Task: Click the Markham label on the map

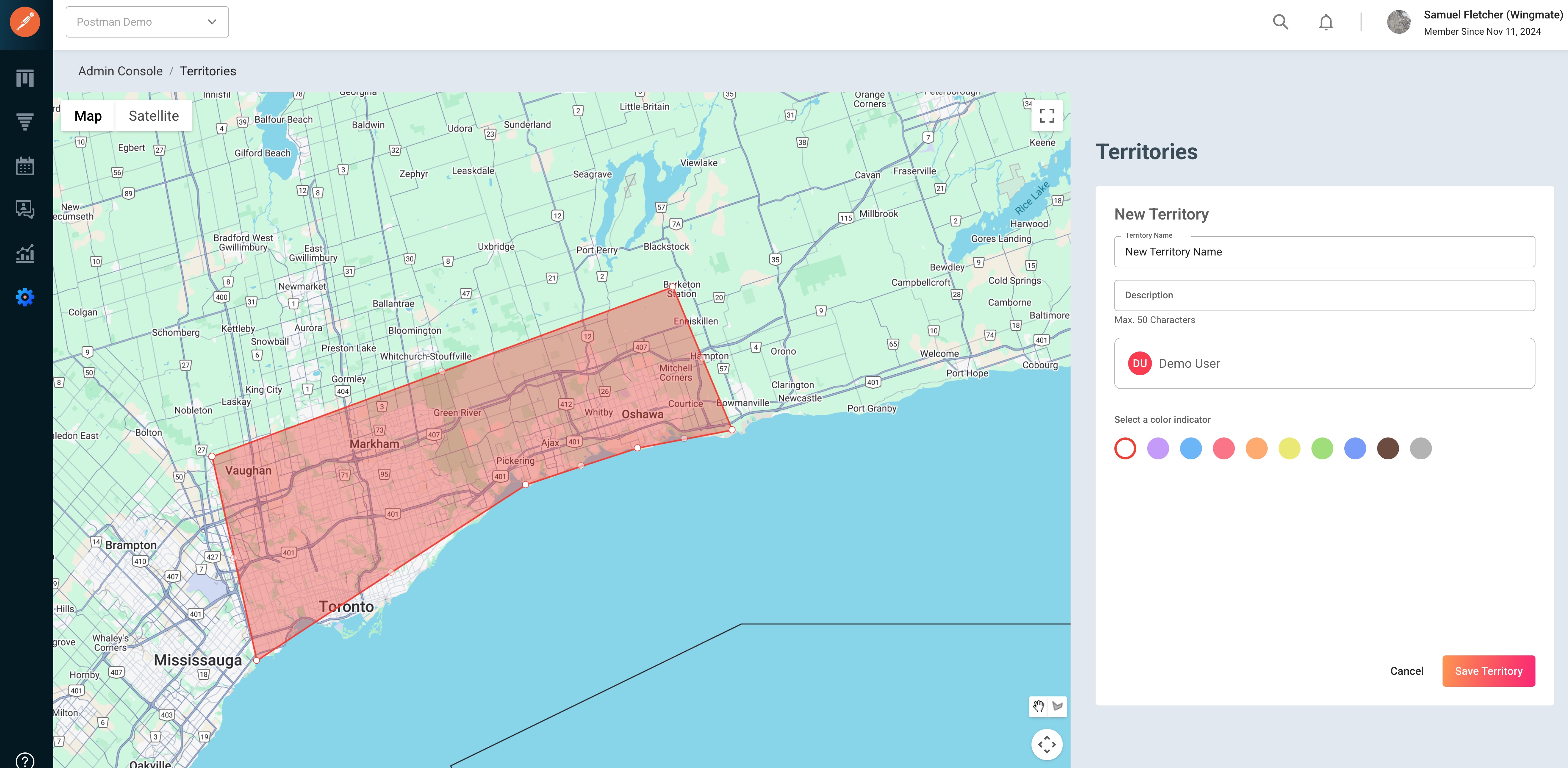Action: click(374, 444)
